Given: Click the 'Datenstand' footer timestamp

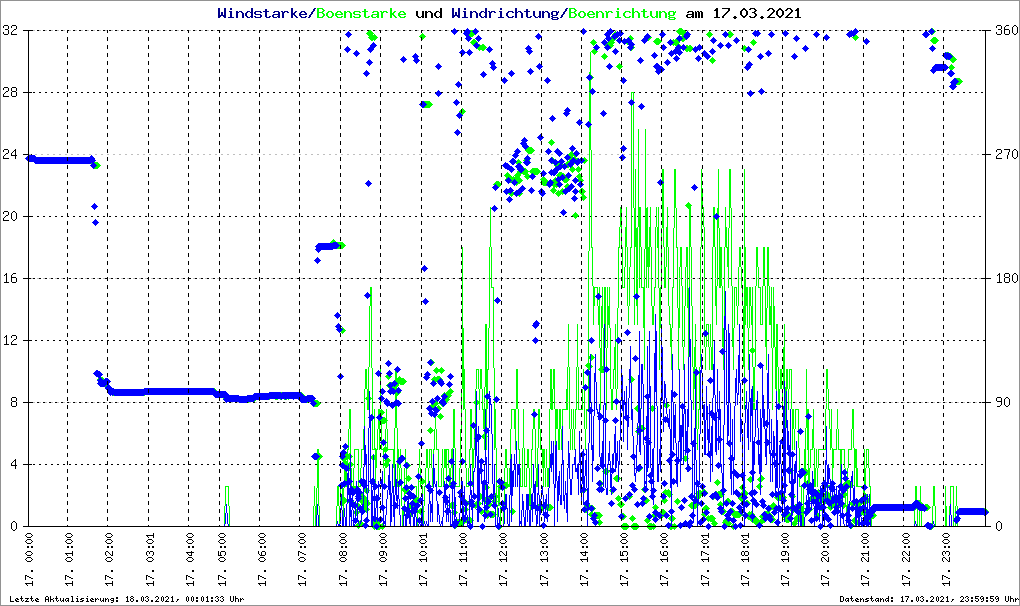Looking at the screenshot, I should (929, 599).
